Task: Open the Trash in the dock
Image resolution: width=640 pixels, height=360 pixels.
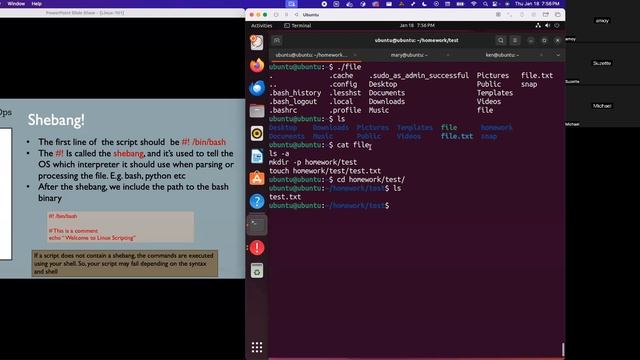Action: (257, 271)
